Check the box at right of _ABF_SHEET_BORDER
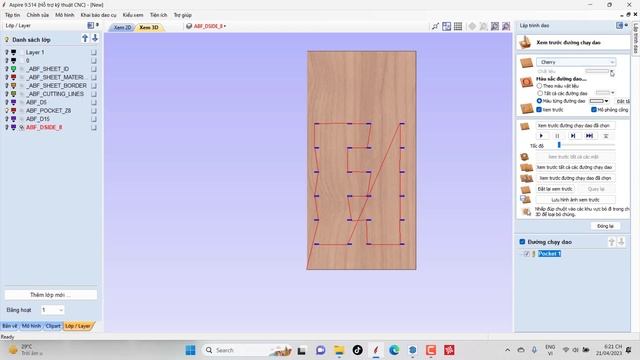 tap(94, 86)
